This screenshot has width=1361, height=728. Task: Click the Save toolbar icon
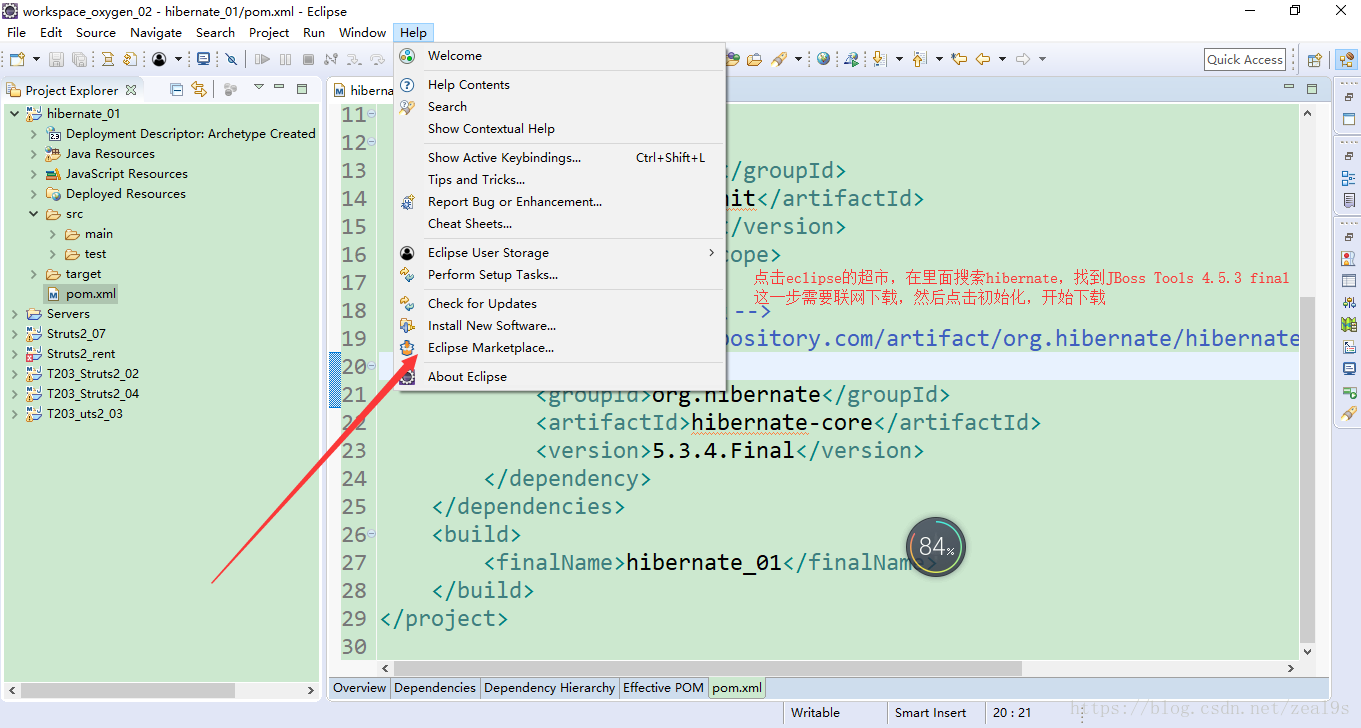tap(56, 60)
